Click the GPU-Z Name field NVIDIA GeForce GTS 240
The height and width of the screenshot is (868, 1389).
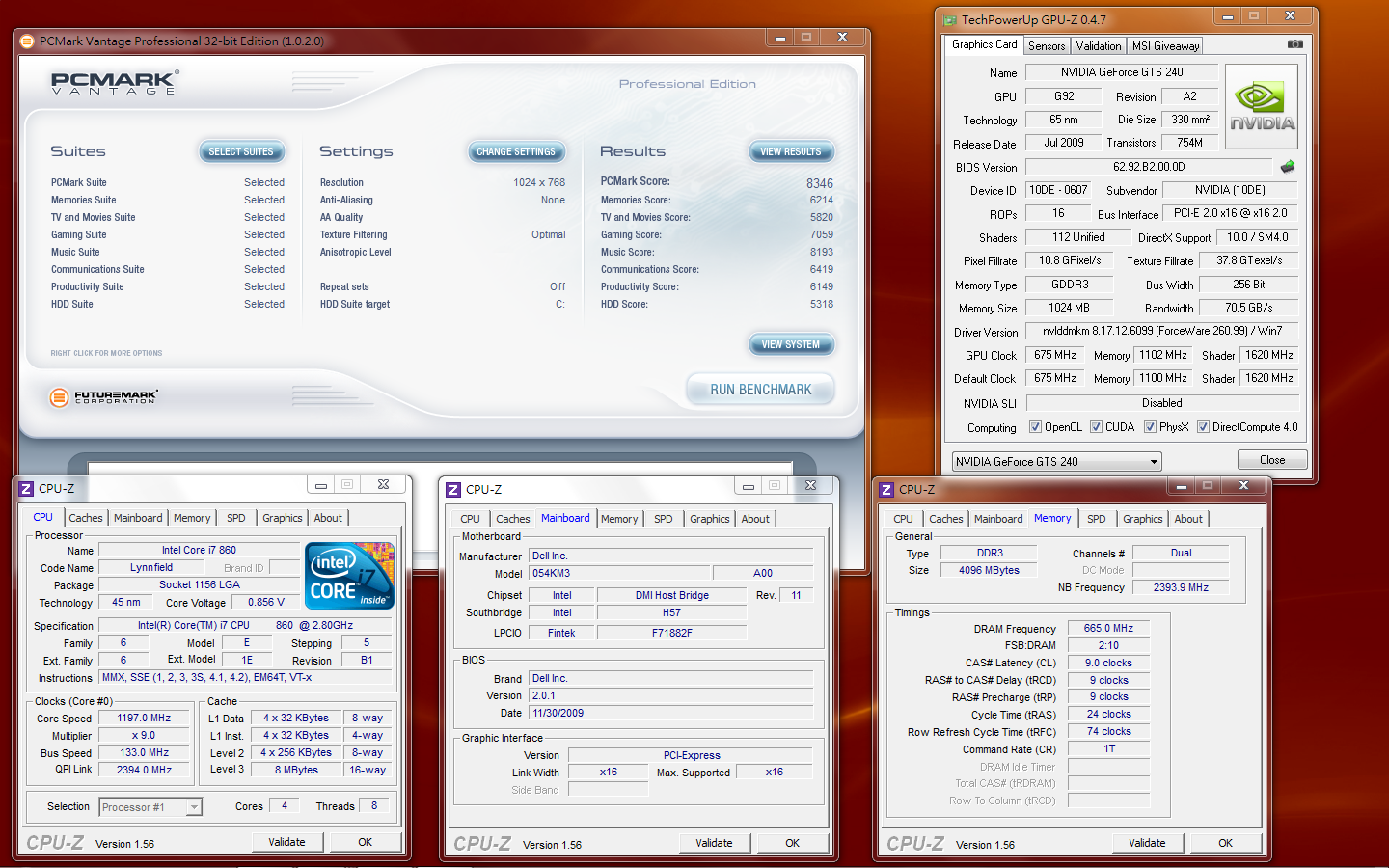click(x=1122, y=72)
